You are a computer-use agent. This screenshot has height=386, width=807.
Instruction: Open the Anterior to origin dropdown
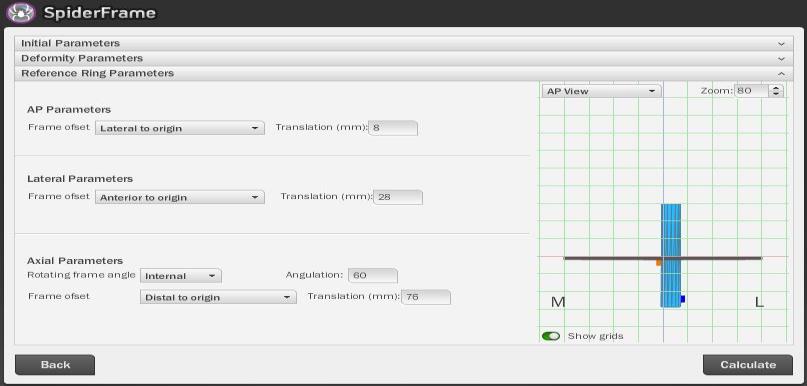tap(180, 197)
